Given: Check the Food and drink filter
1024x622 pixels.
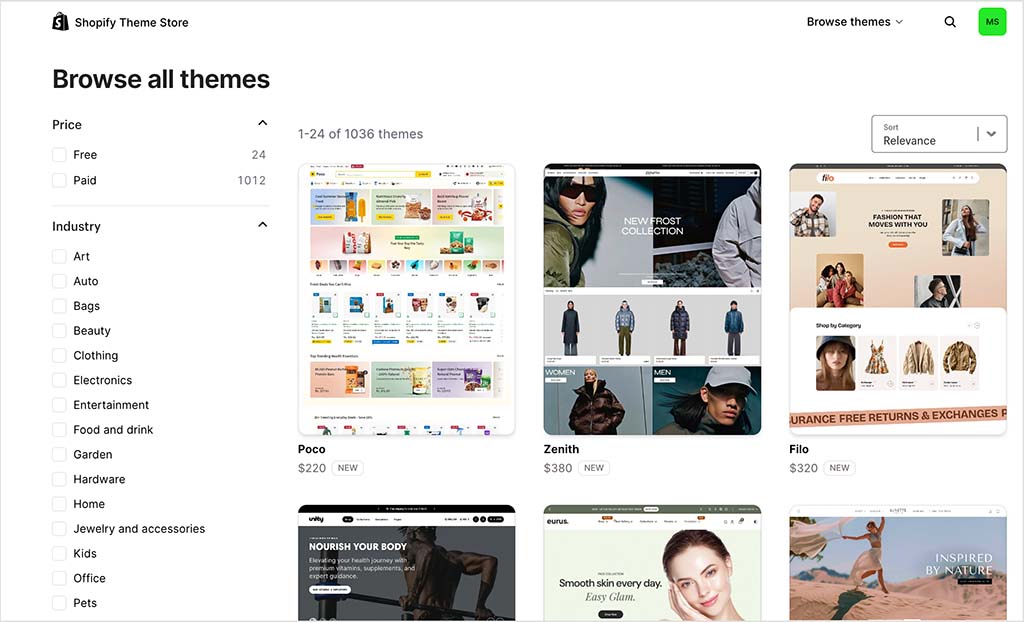Looking at the screenshot, I should click(59, 429).
